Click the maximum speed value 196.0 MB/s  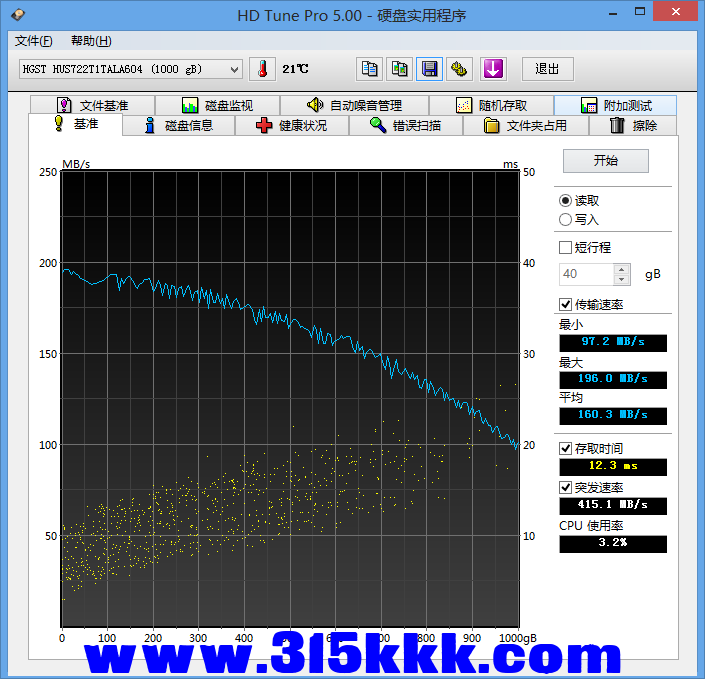pyautogui.click(x=613, y=380)
